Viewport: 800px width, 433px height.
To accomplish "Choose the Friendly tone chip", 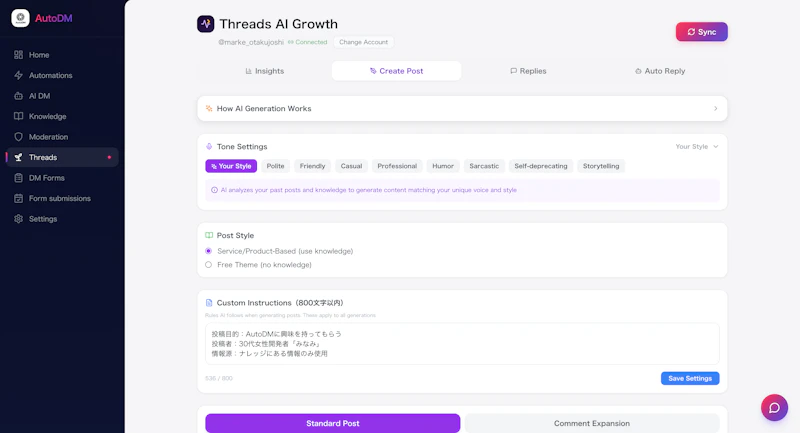I will (312, 166).
